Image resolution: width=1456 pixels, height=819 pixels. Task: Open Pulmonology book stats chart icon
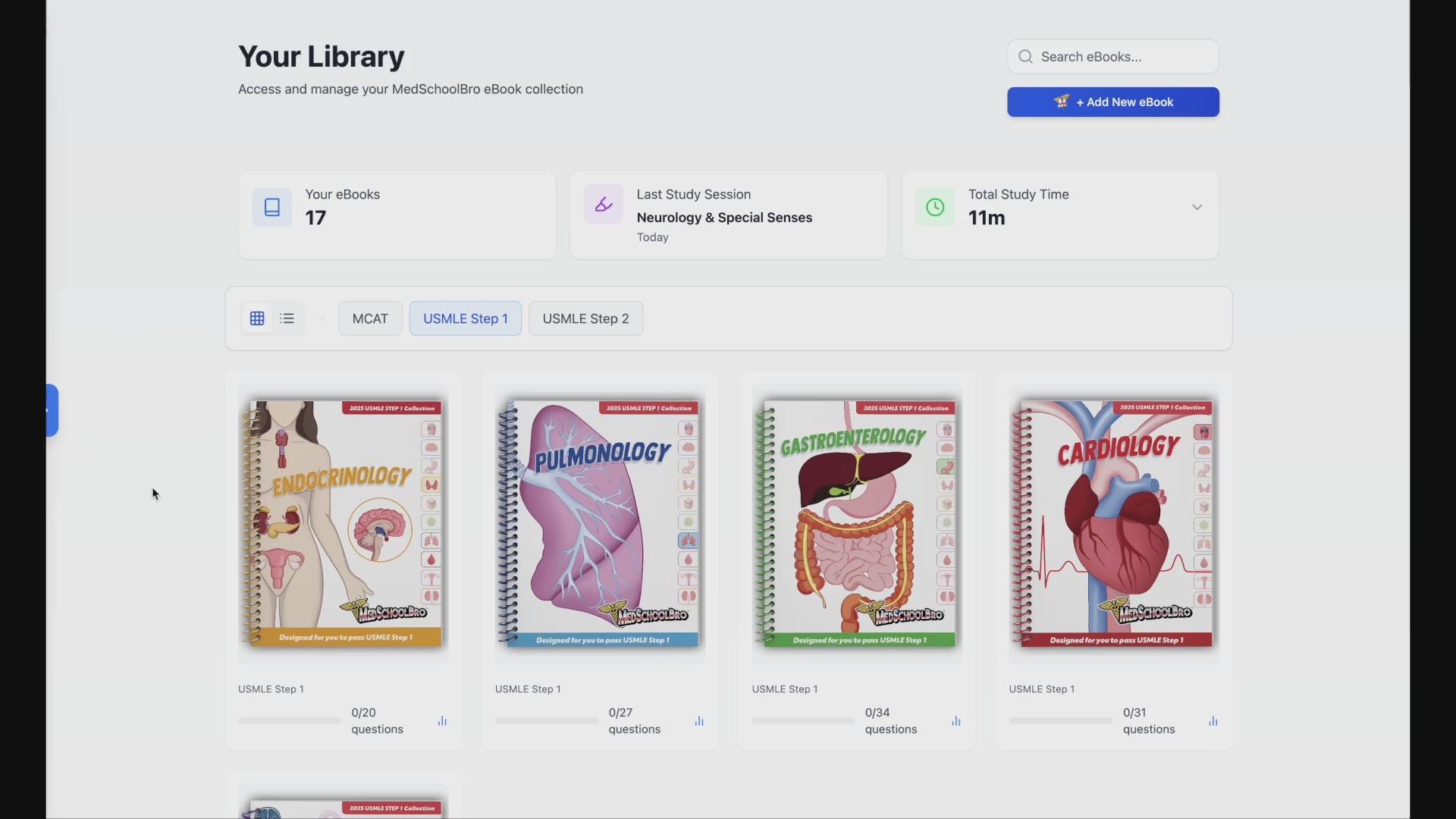(699, 721)
